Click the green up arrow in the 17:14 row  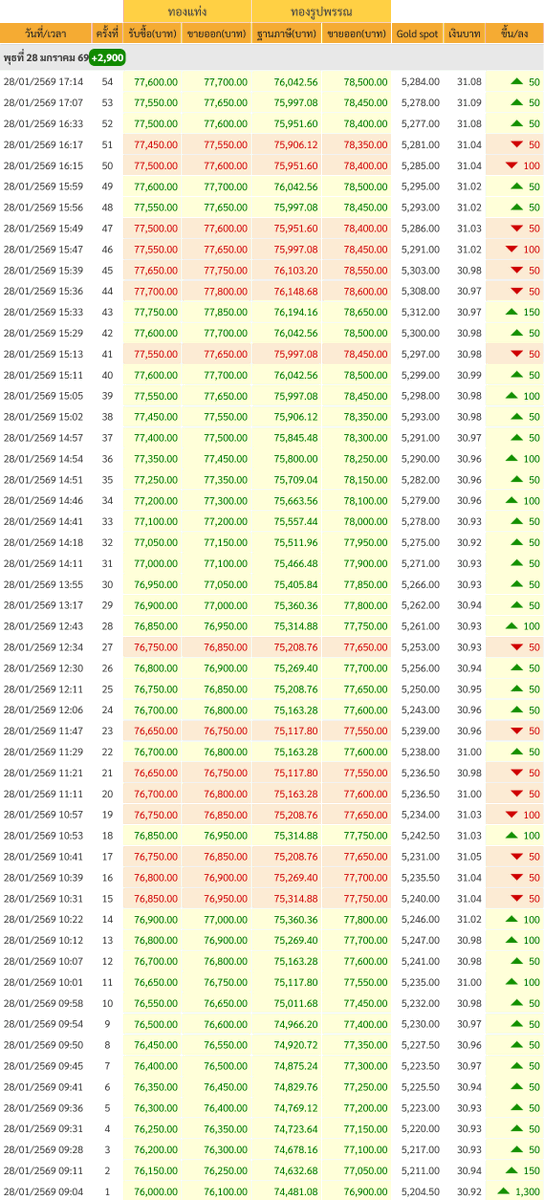pos(516,81)
